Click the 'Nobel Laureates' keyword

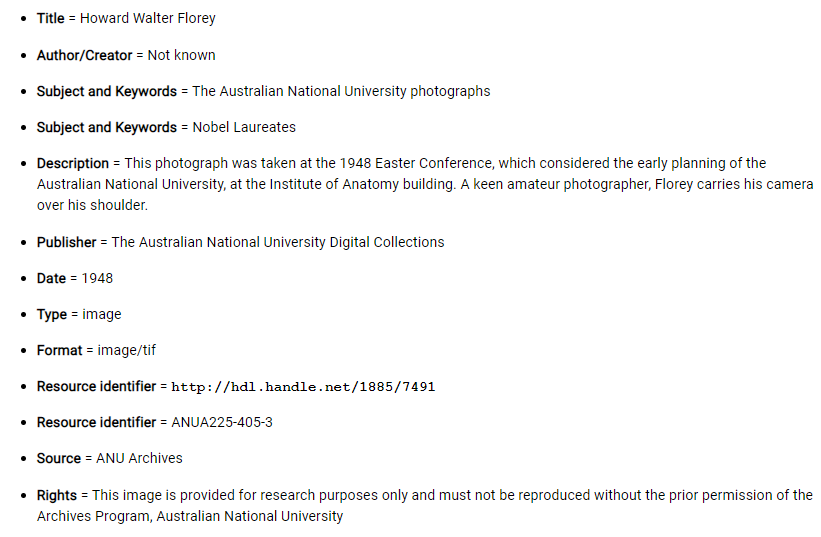coord(244,127)
